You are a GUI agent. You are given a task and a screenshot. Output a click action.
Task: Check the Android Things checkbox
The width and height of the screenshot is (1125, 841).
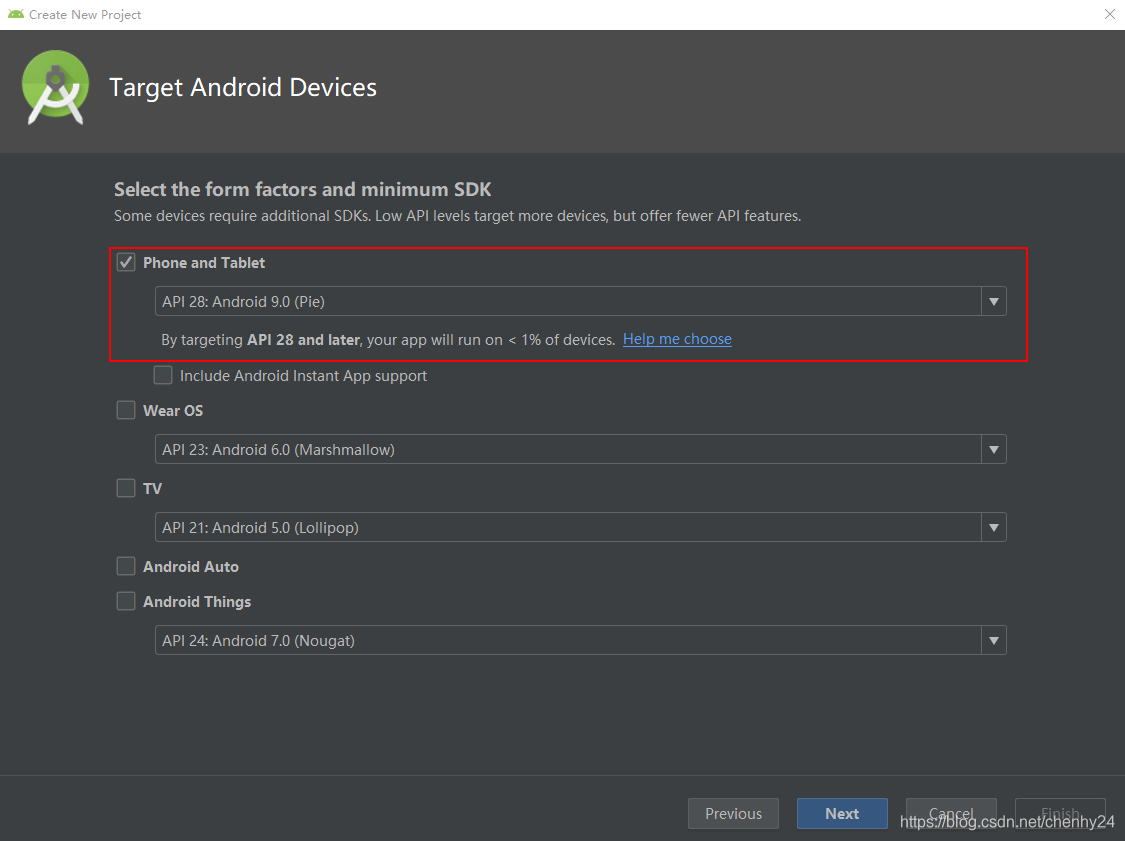(126, 601)
